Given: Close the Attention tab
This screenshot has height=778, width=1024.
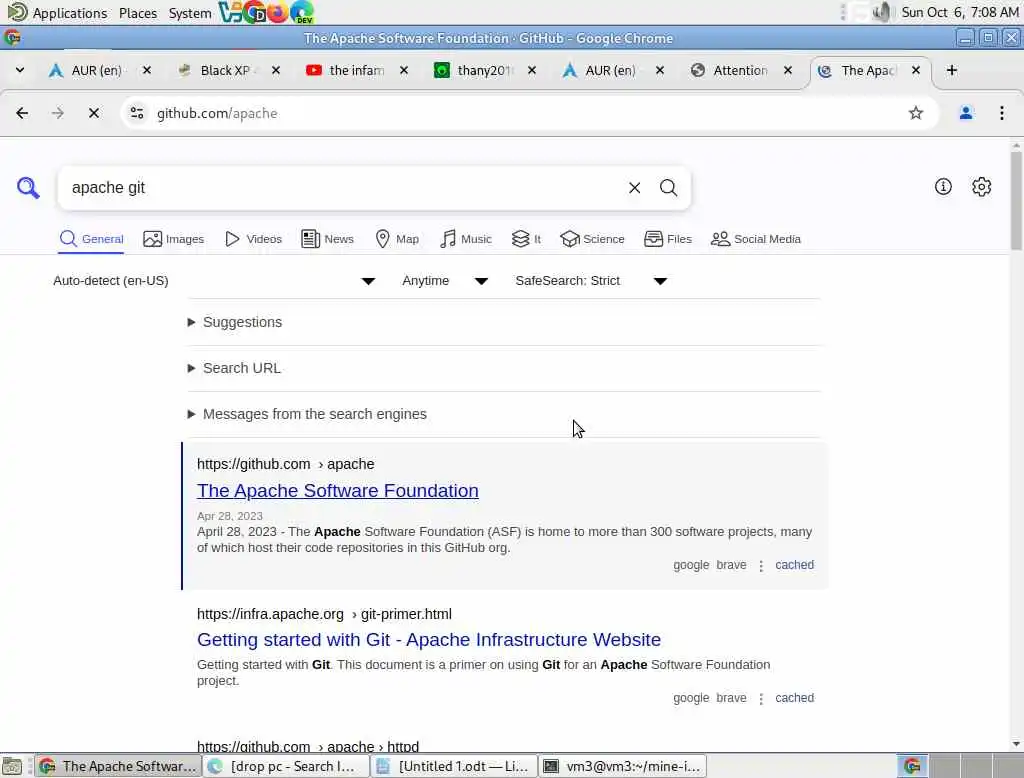Looking at the screenshot, I should click(788, 70).
